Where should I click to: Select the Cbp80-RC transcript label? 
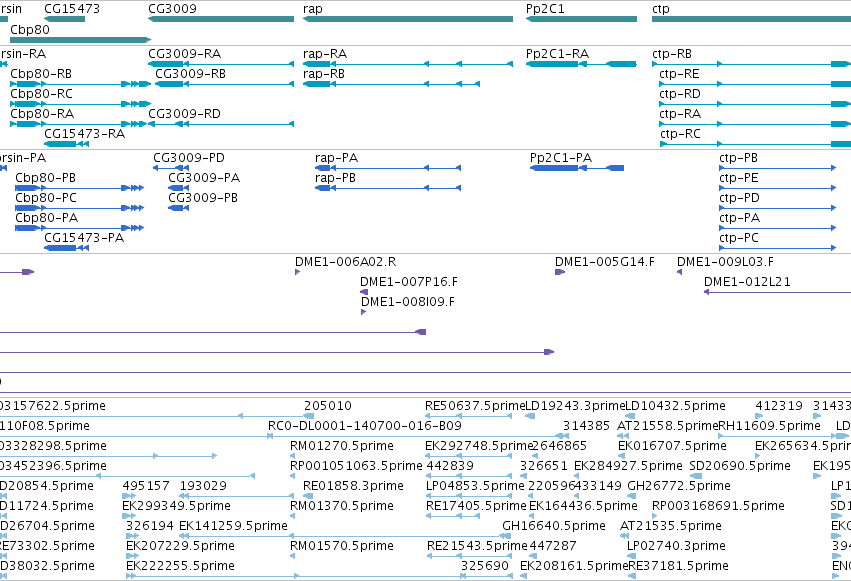[x=41, y=94]
